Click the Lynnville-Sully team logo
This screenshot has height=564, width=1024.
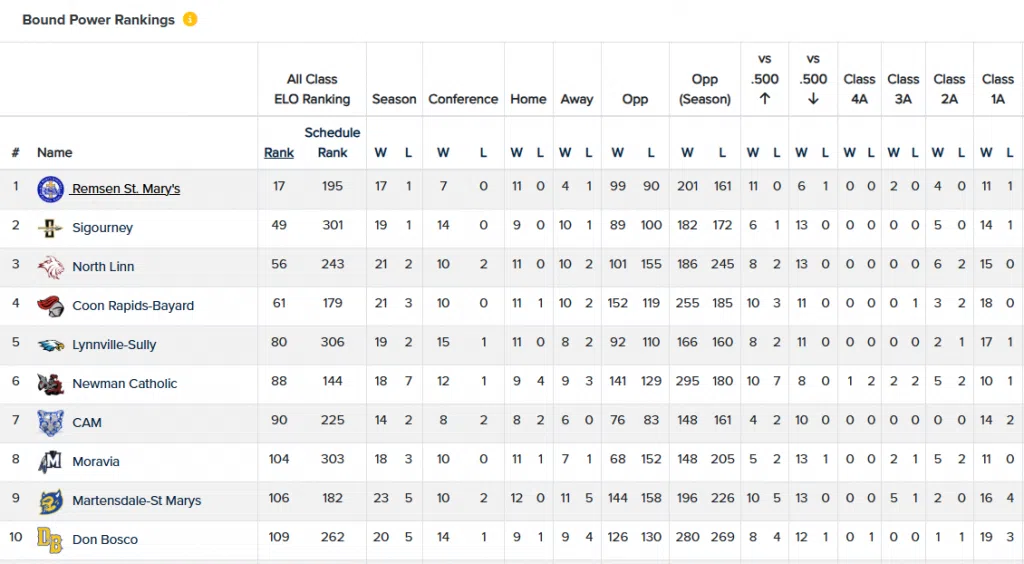(50, 344)
